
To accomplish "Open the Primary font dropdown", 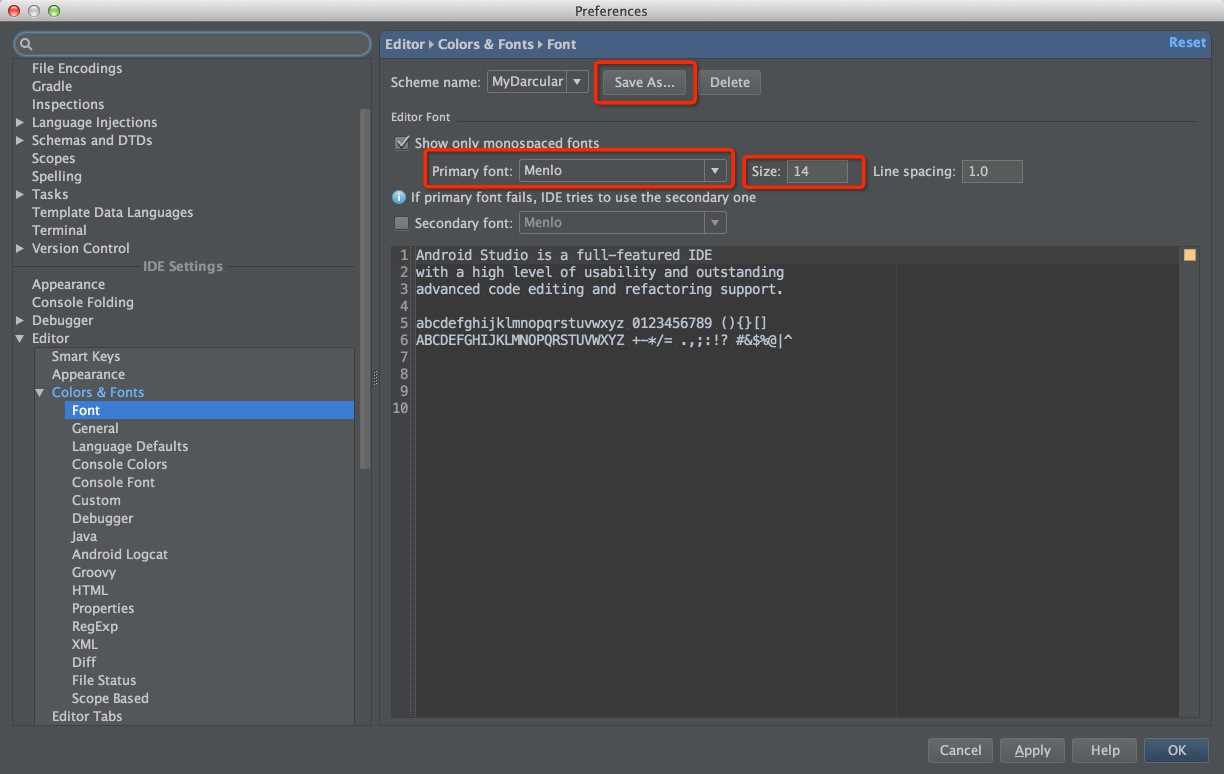I will [x=714, y=171].
